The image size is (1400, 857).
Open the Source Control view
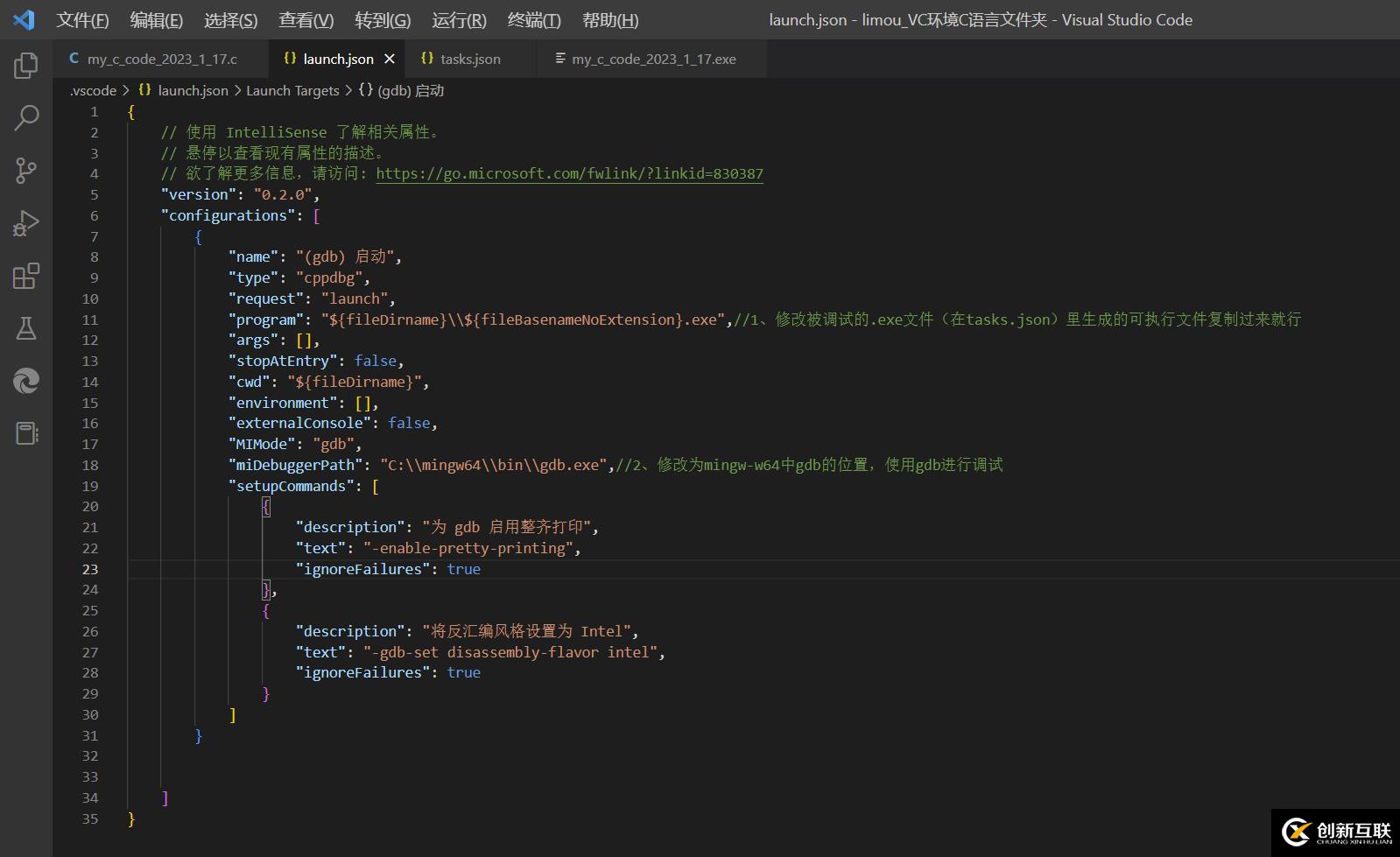(26, 170)
